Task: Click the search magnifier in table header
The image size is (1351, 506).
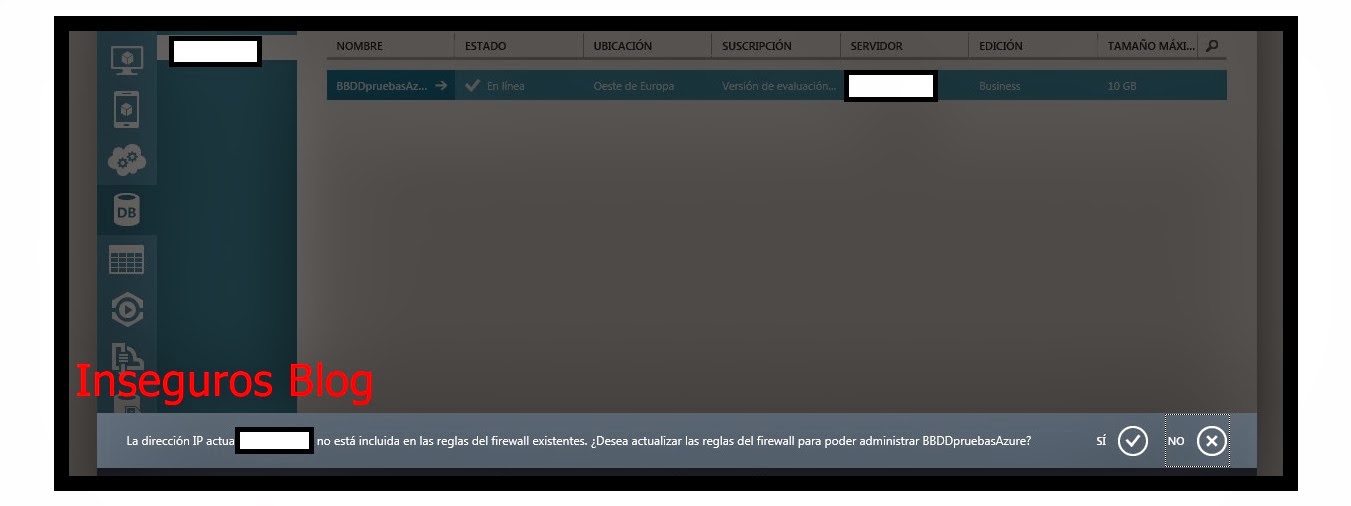Action: tap(1213, 46)
